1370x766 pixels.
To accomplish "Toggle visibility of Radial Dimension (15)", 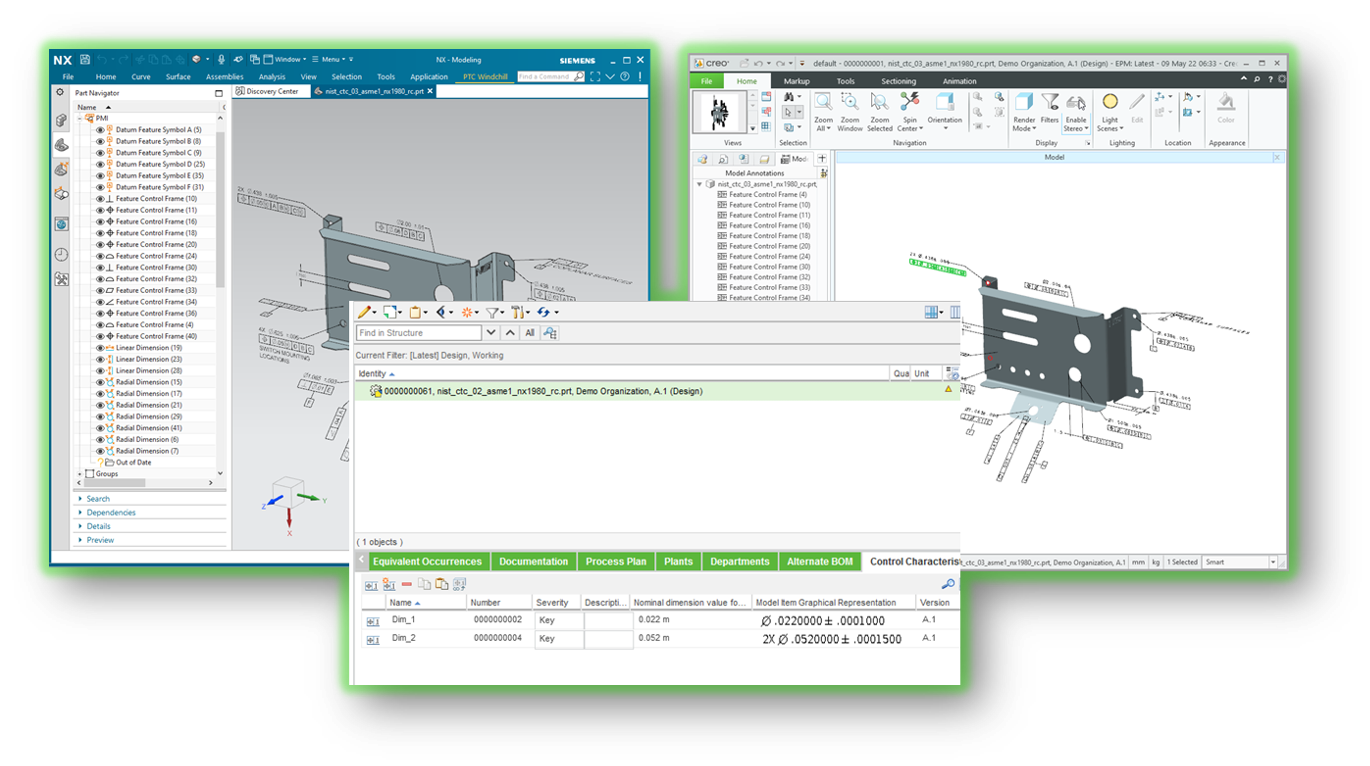I will [100, 382].
